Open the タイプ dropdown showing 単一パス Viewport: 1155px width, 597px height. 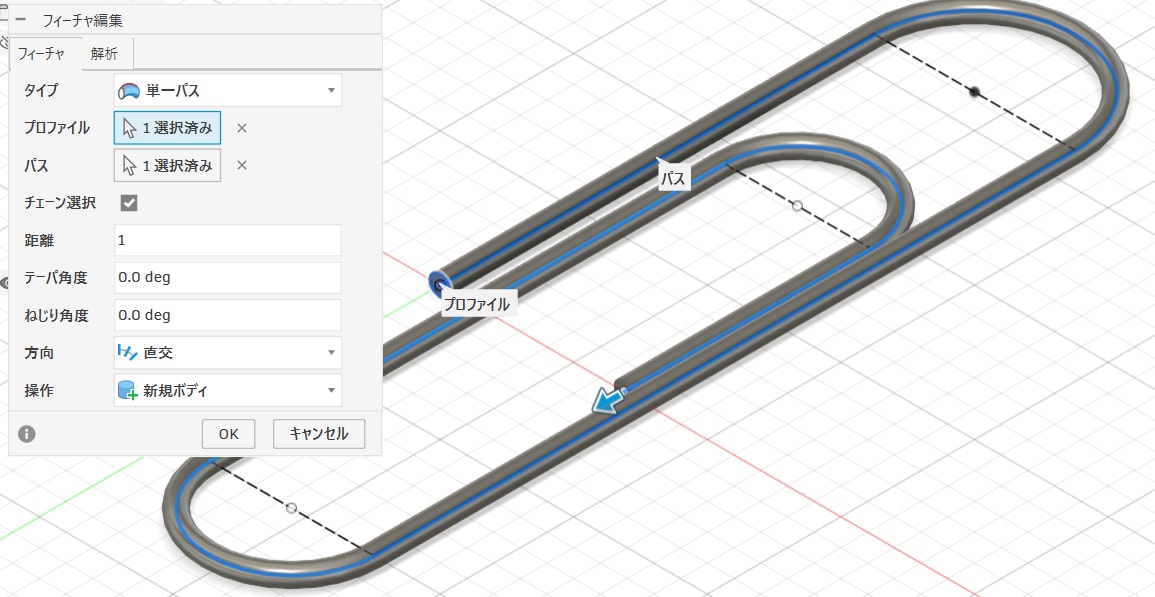[228, 91]
